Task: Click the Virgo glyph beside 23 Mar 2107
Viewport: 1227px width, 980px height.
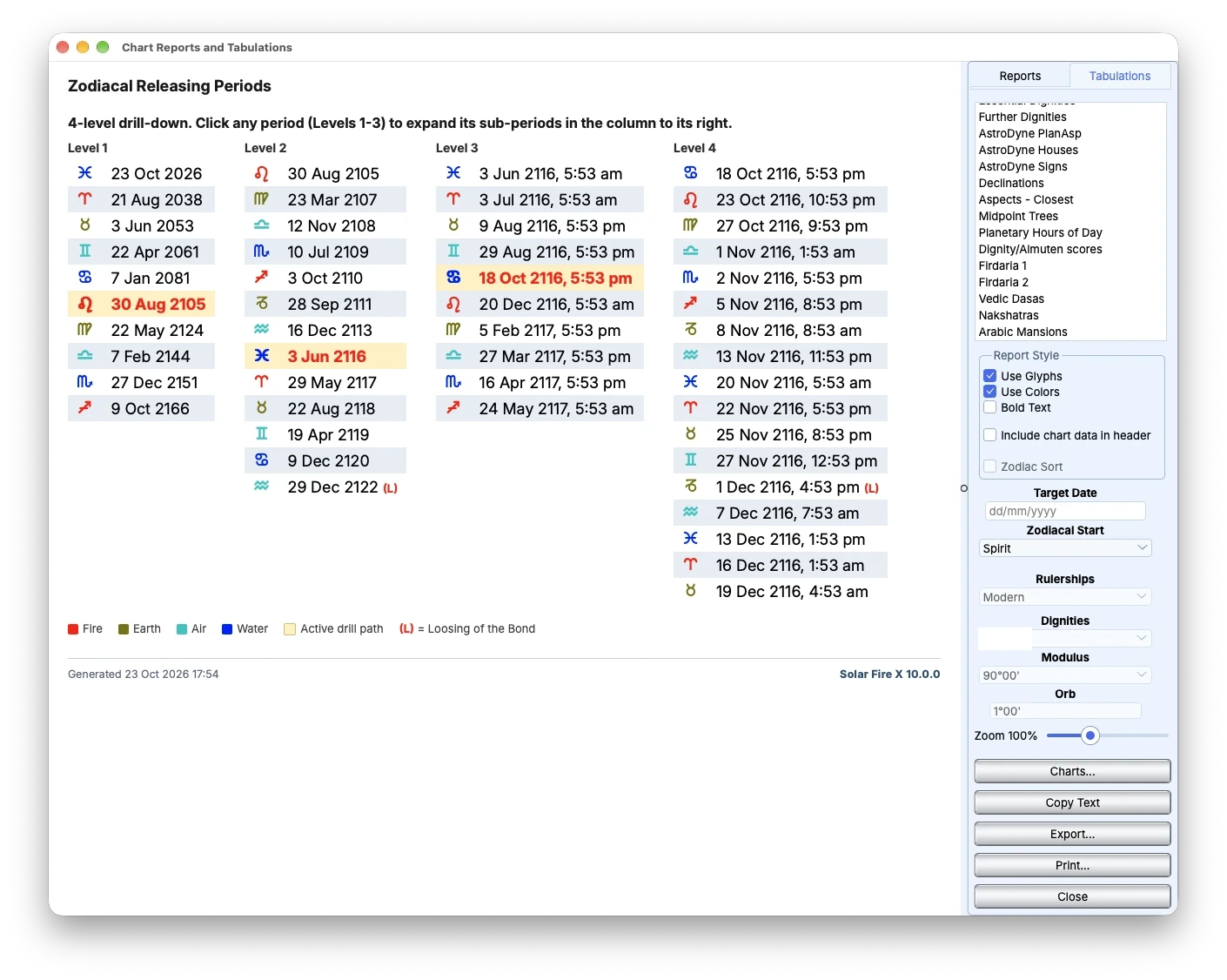Action: click(x=261, y=199)
